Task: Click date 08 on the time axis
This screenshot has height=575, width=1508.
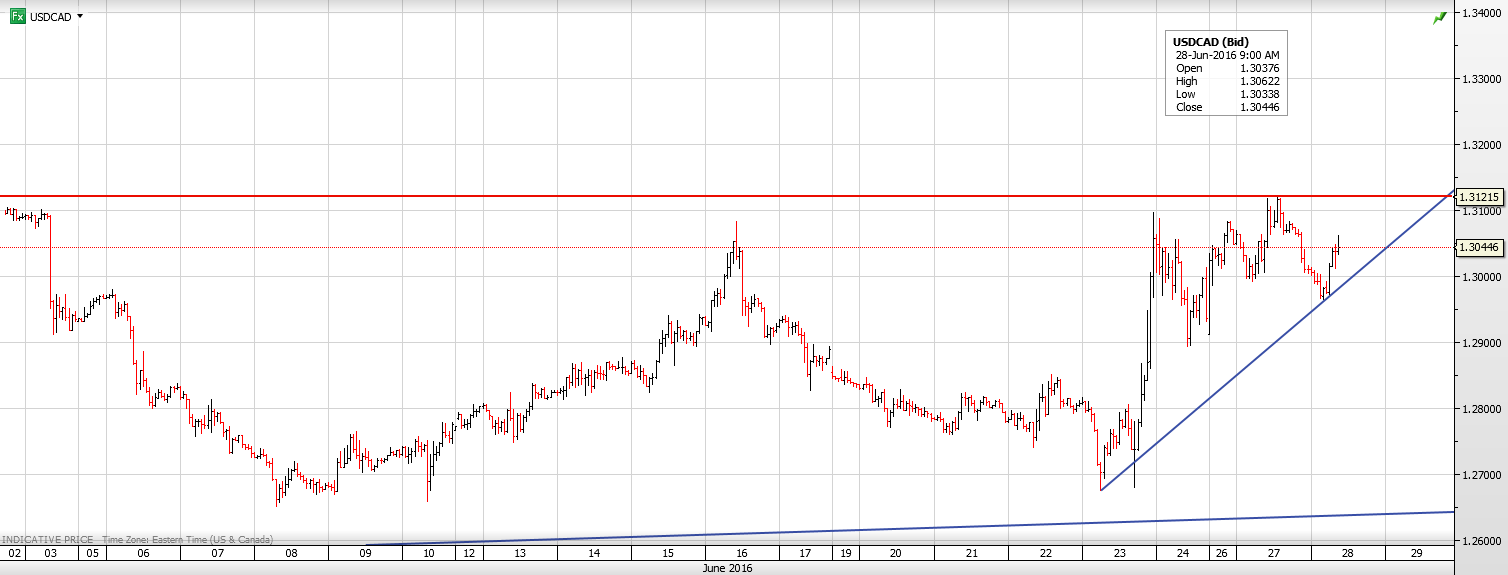Action: coord(290,553)
